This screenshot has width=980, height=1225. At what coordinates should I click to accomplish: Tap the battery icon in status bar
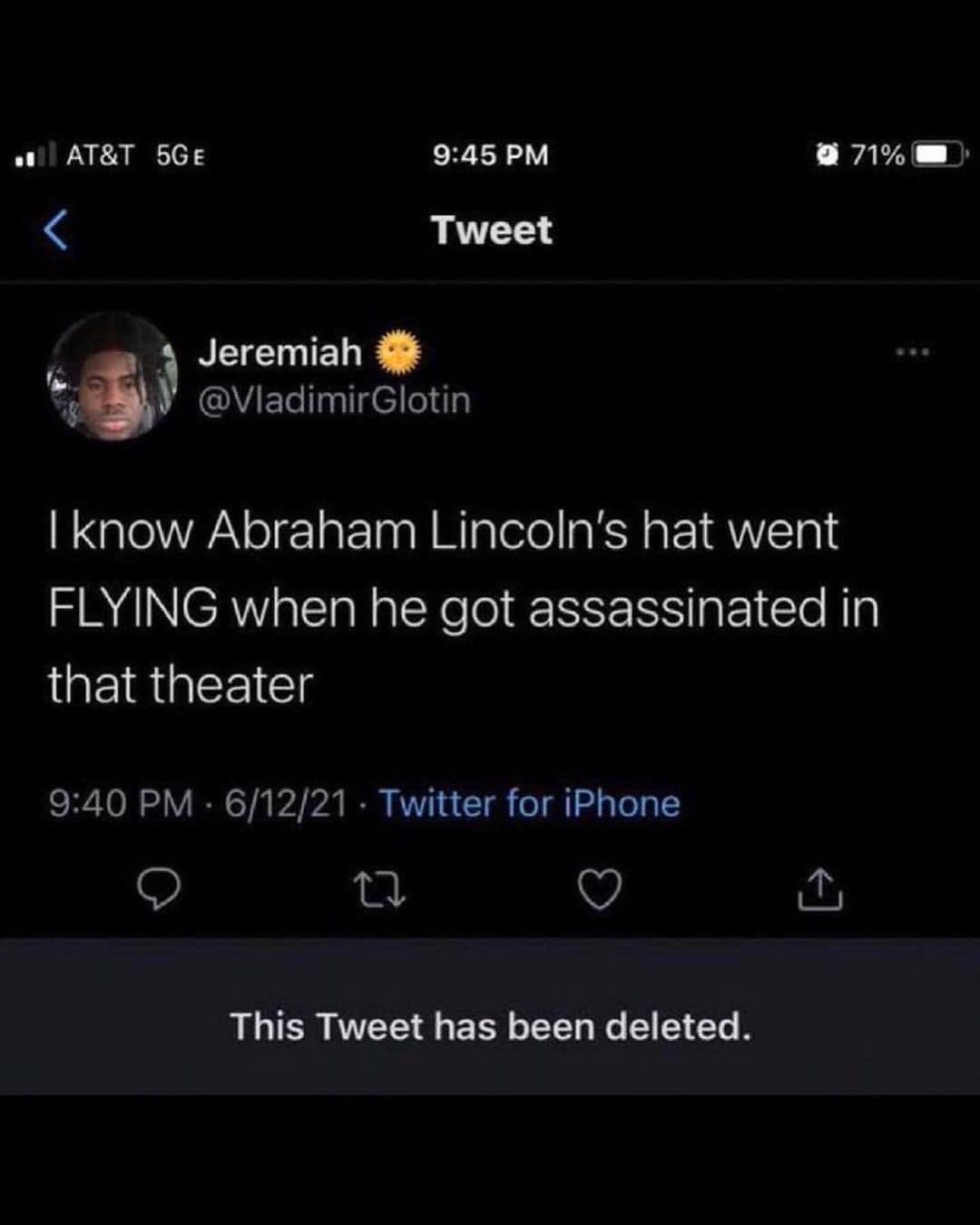click(940, 155)
